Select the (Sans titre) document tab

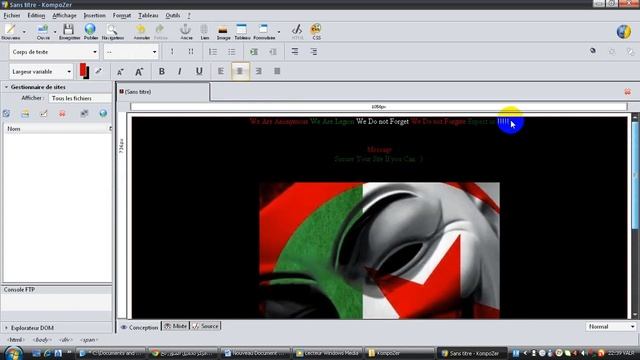tap(163, 92)
